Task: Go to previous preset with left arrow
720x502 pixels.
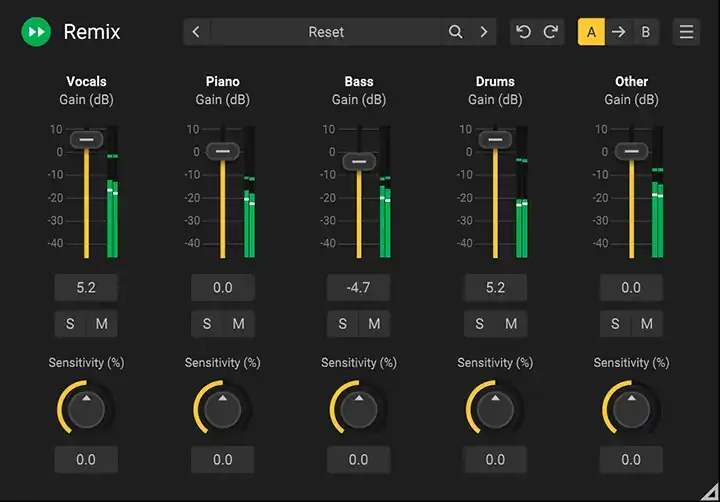Action: point(196,32)
